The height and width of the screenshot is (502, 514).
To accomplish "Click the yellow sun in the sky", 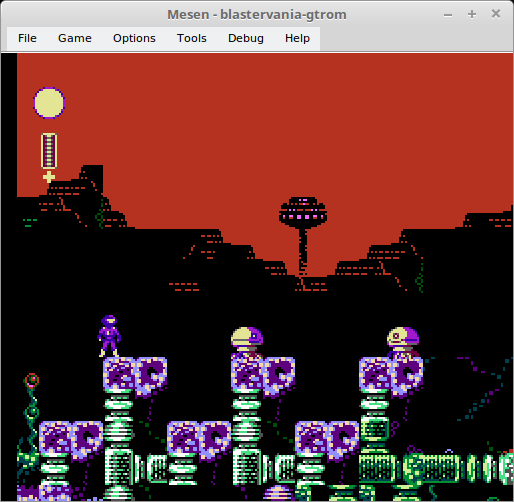I will [x=49, y=103].
